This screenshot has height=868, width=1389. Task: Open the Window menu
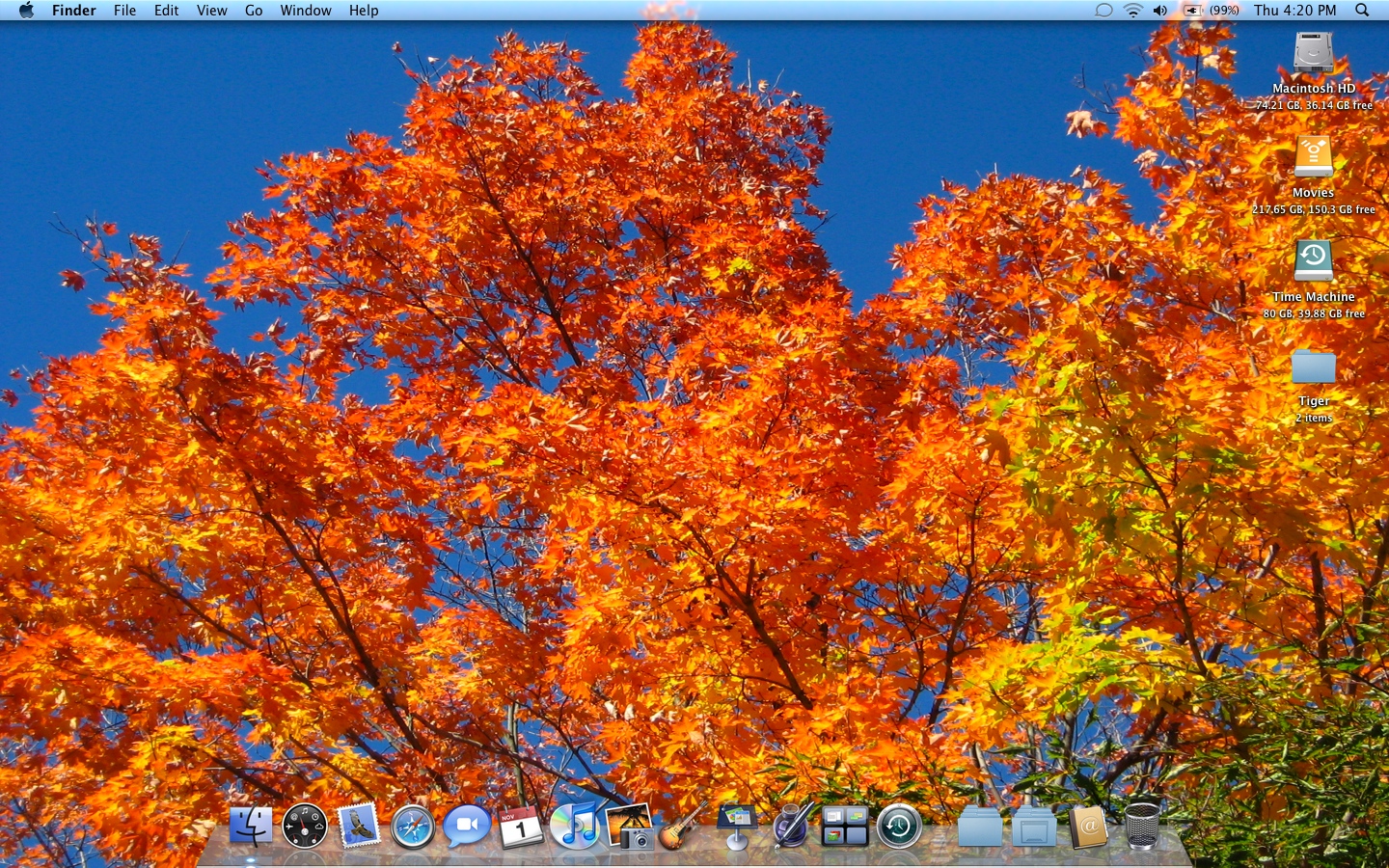point(306,11)
